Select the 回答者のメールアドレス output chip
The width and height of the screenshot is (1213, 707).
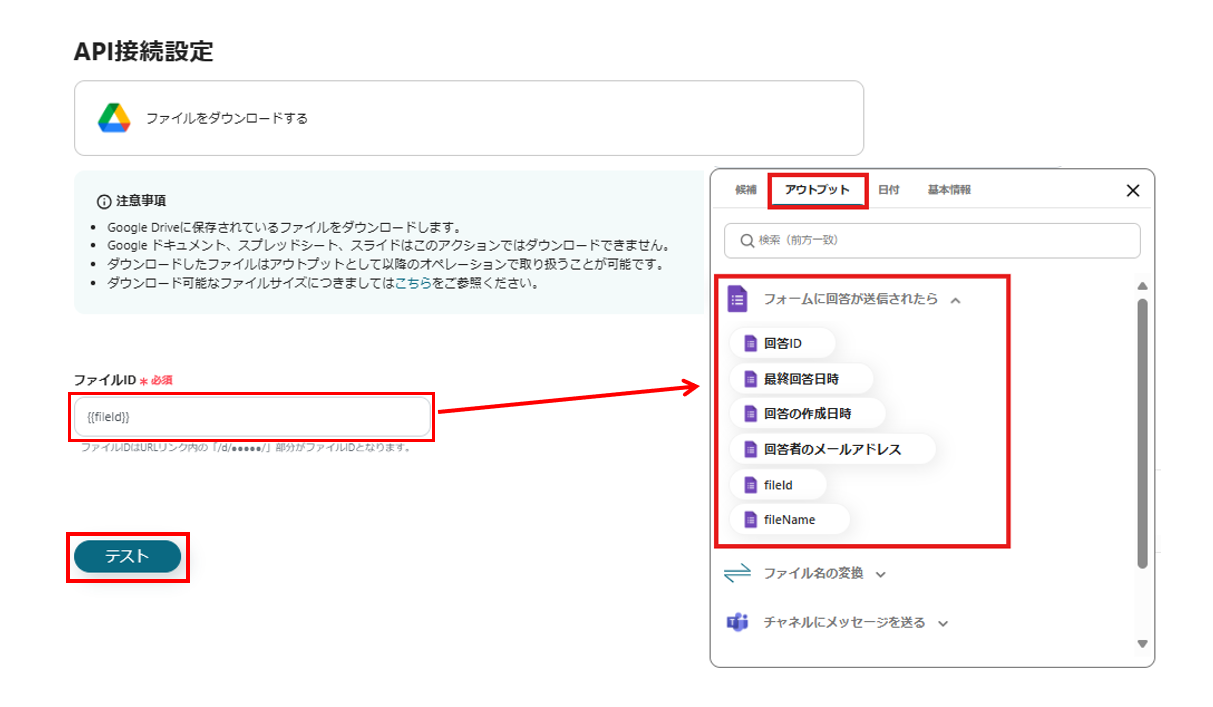(x=832, y=449)
